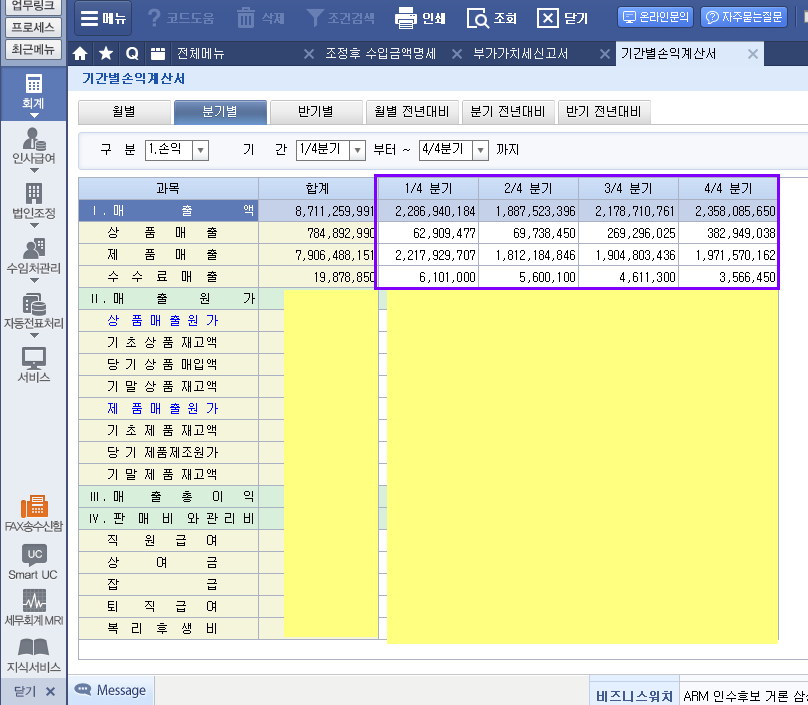Image resolution: width=808 pixels, height=705 pixels.
Task: Open the 회계 accounting module
Action: coord(33,92)
